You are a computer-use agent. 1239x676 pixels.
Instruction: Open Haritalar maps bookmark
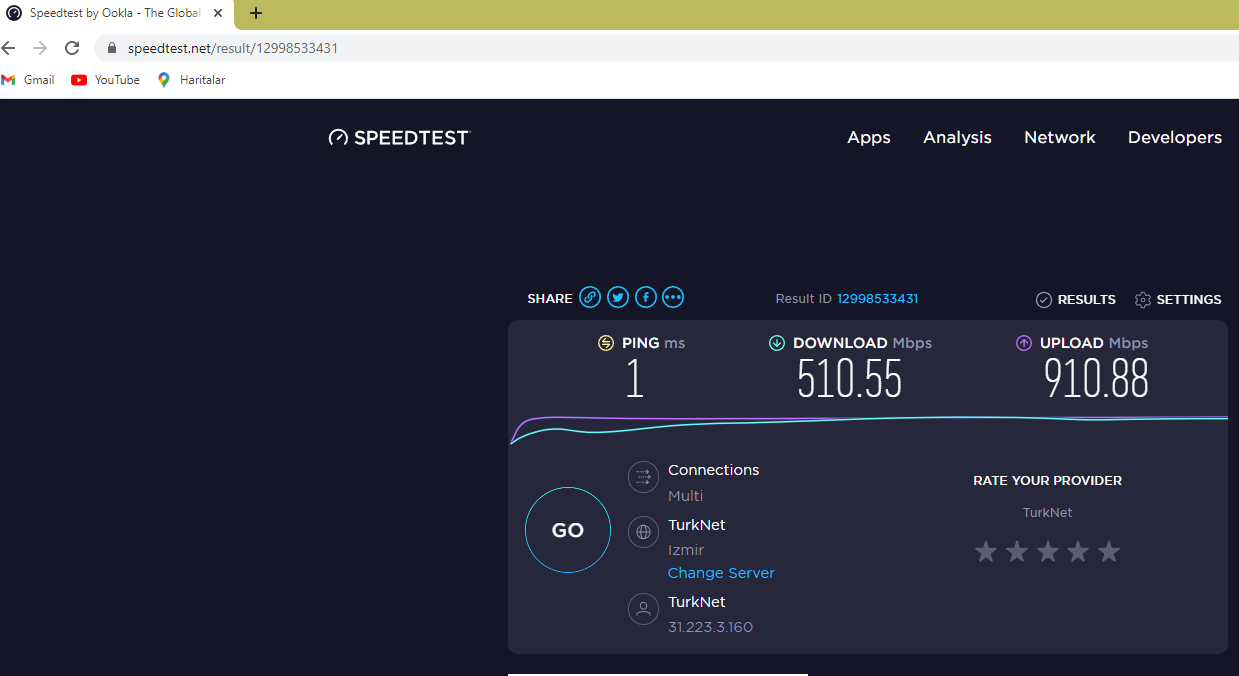[191, 80]
